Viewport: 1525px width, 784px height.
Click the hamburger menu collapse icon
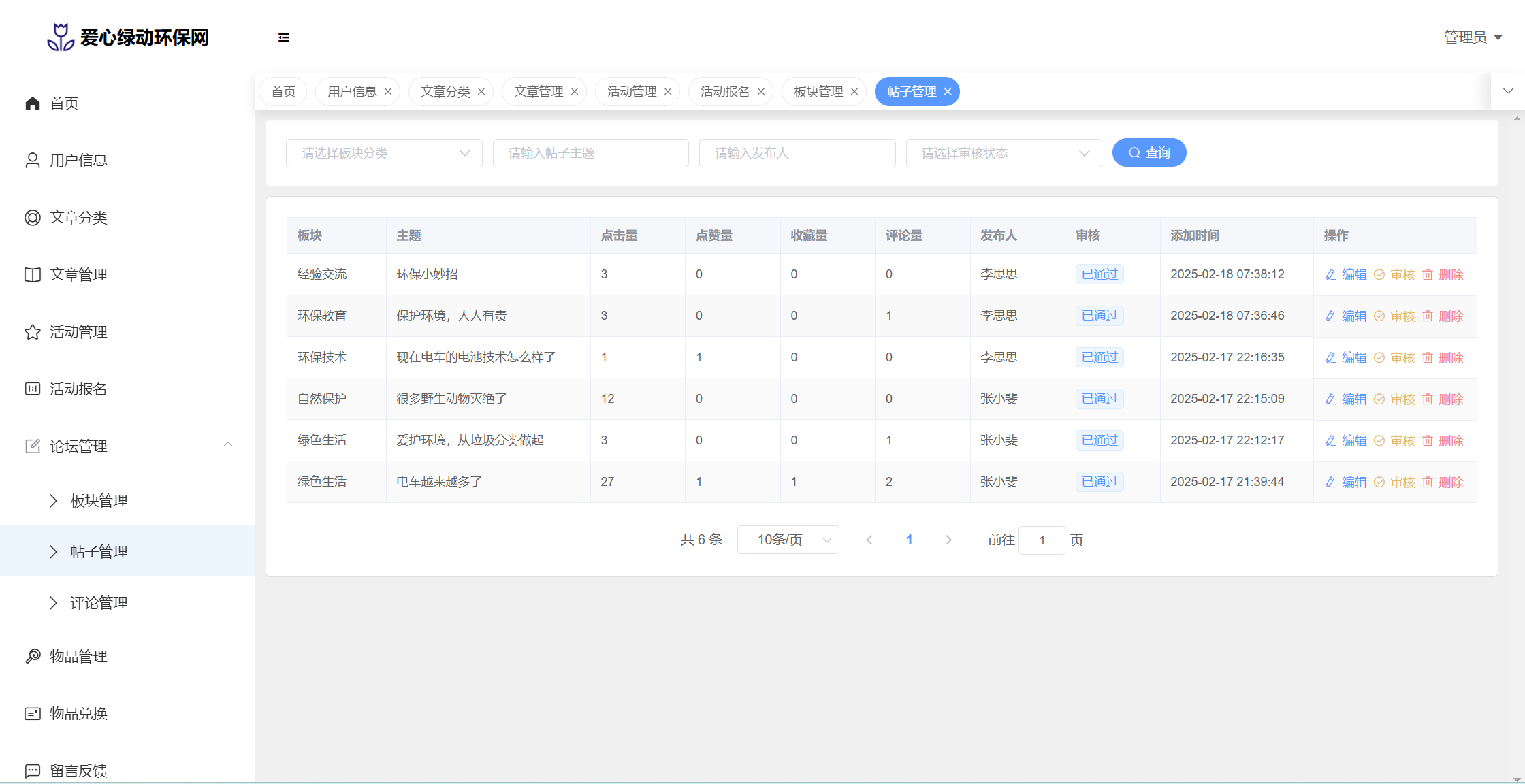pos(284,37)
